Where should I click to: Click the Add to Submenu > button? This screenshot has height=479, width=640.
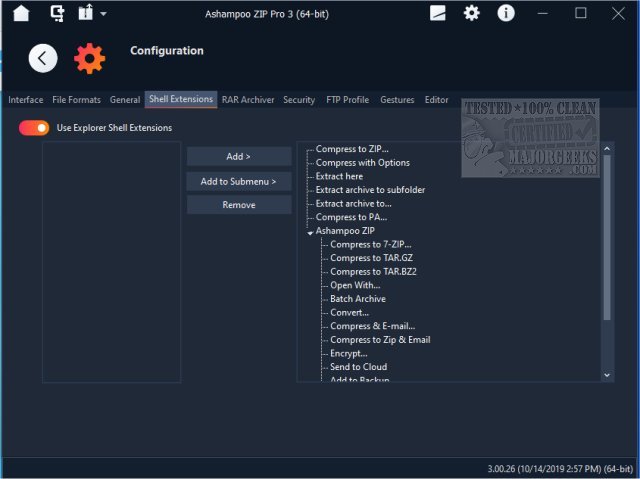click(239, 181)
